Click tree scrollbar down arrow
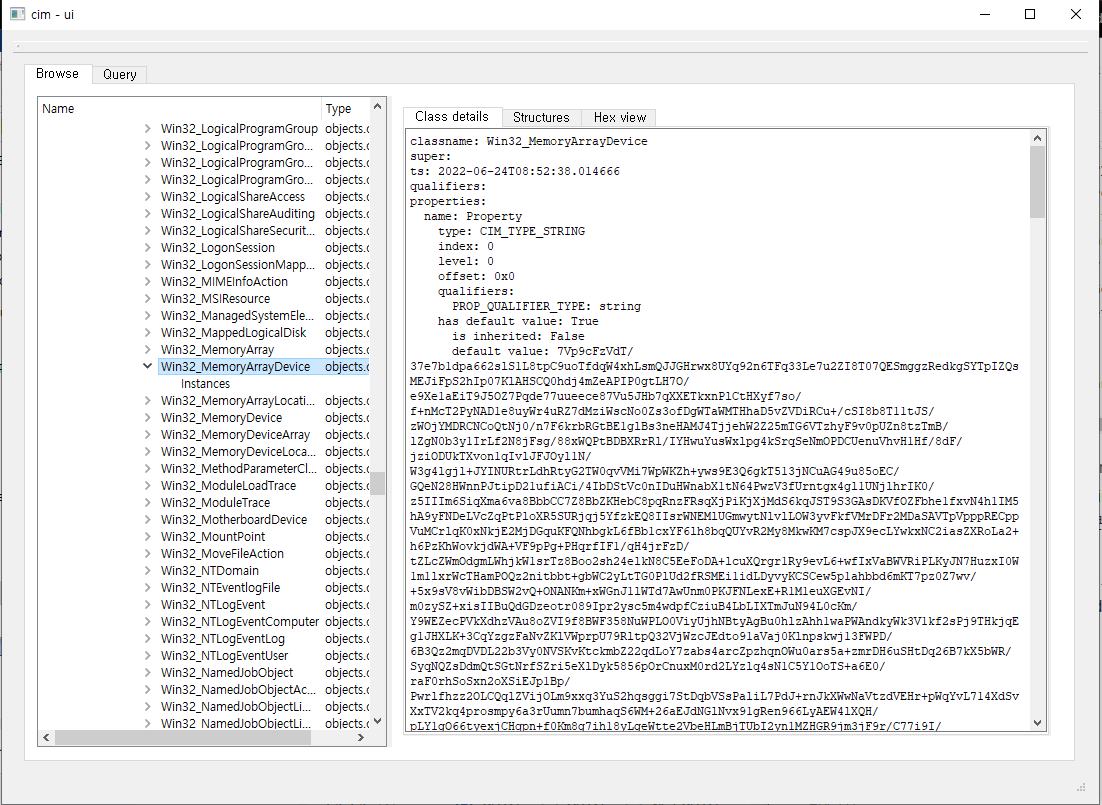 (x=377, y=721)
